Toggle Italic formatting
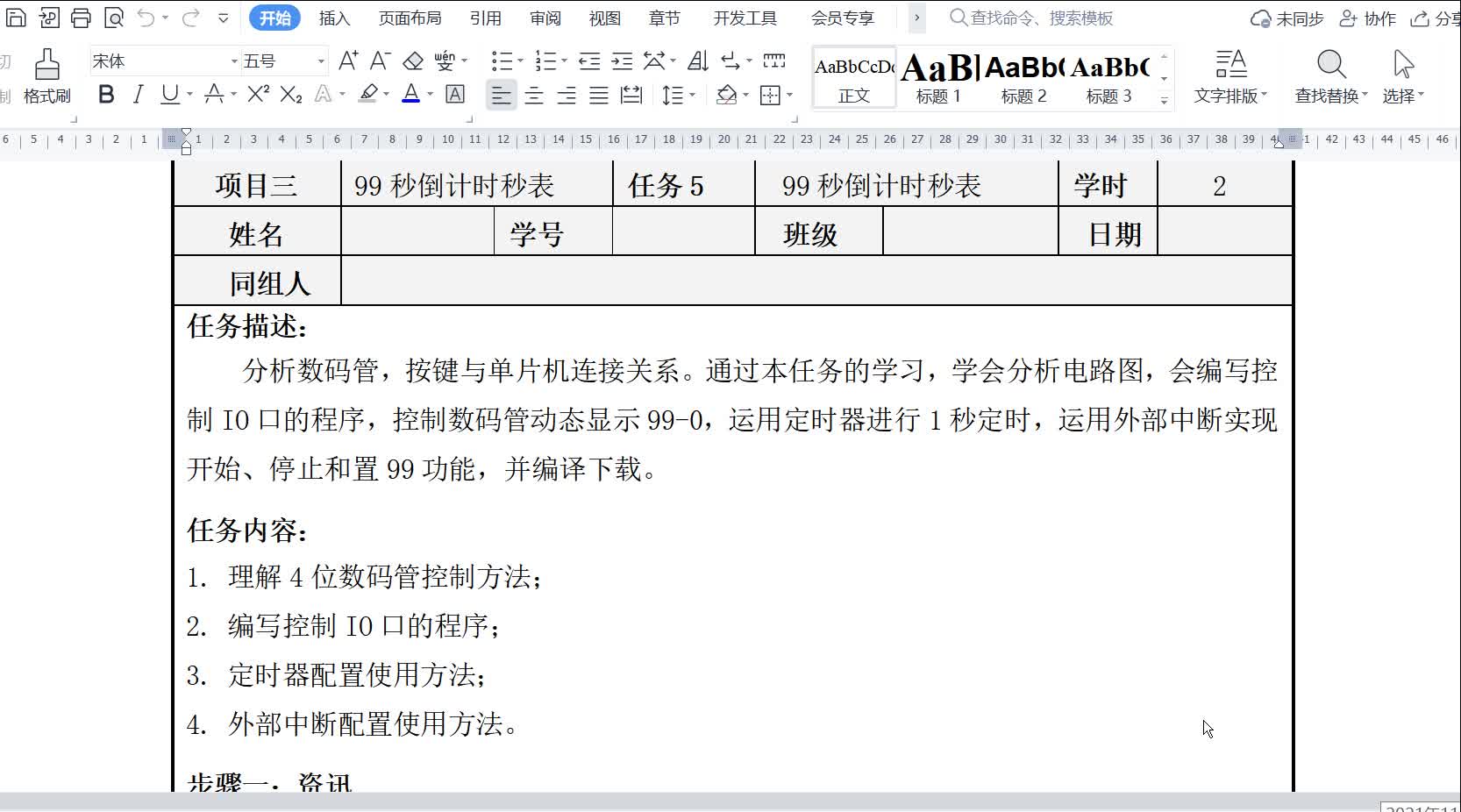This screenshot has width=1461, height=812. pyautogui.click(x=138, y=94)
